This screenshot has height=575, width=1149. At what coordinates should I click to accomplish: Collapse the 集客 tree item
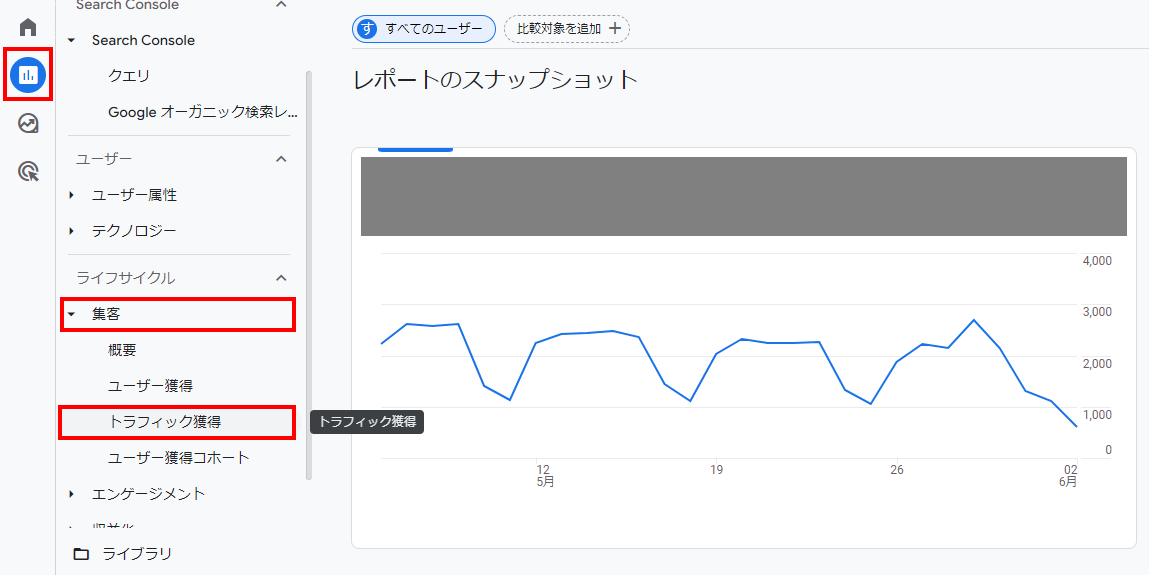tap(72, 314)
